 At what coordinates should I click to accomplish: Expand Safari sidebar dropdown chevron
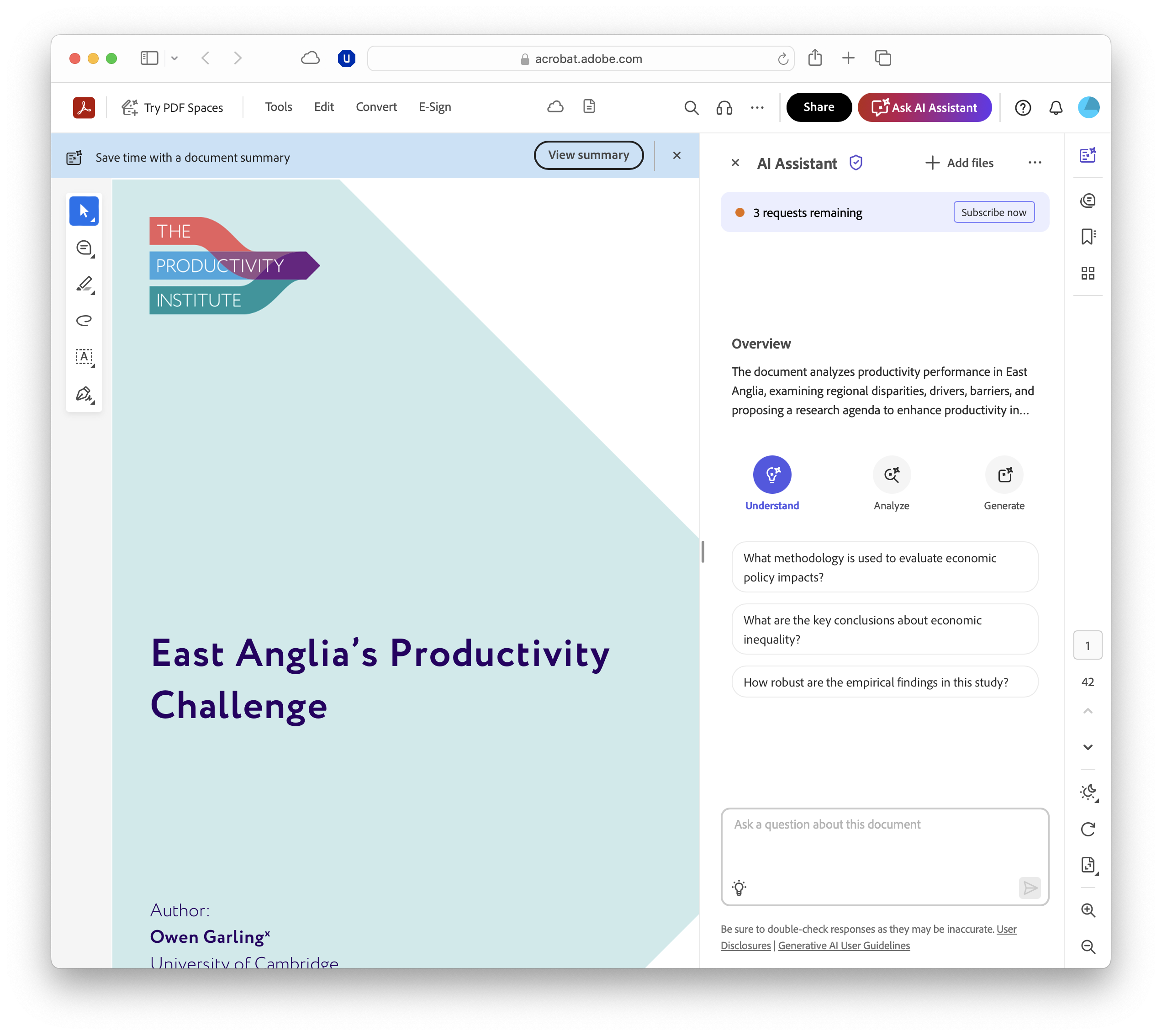[174, 58]
